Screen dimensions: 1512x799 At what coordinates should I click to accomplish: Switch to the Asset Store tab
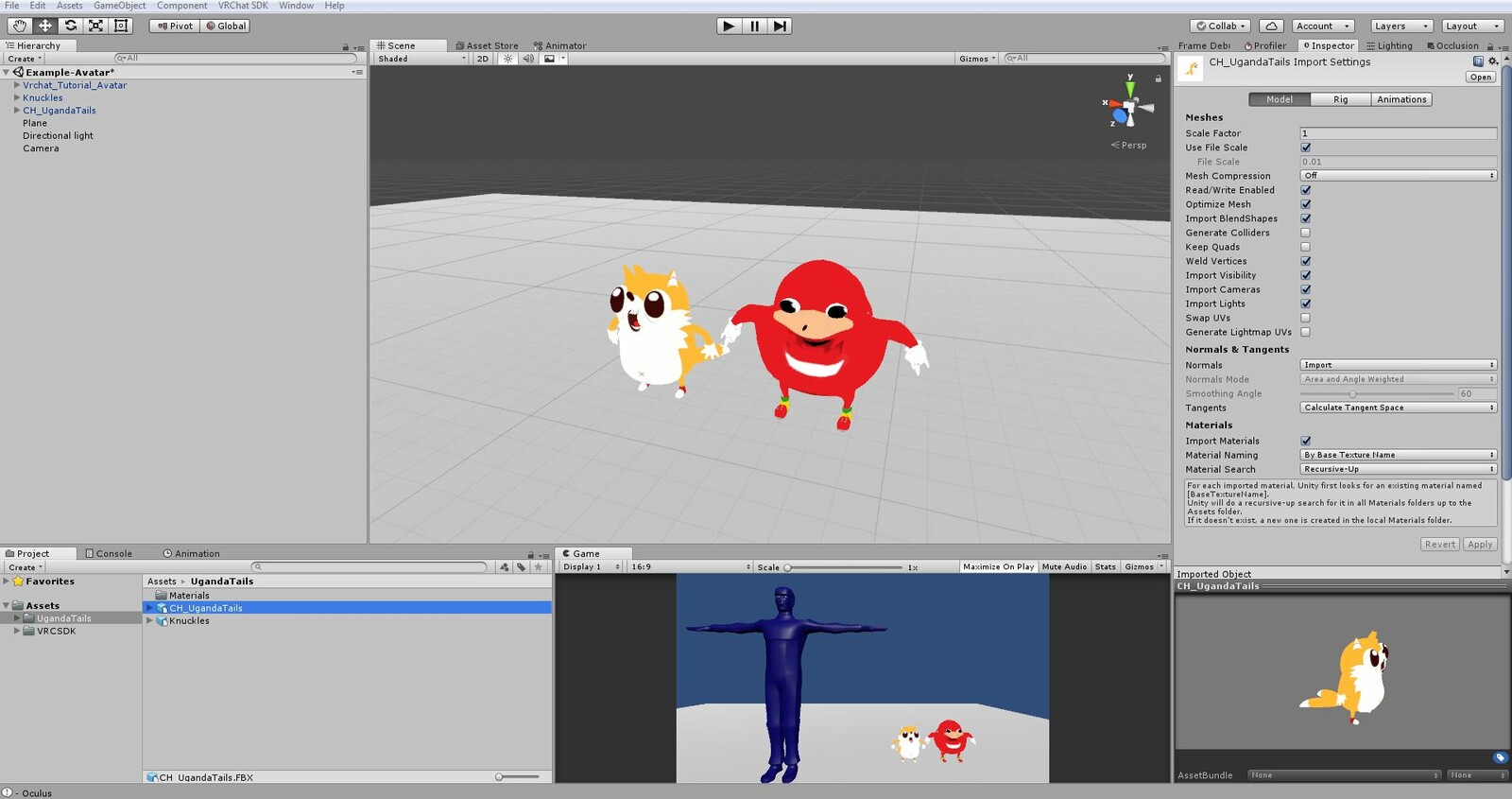click(x=487, y=45)
